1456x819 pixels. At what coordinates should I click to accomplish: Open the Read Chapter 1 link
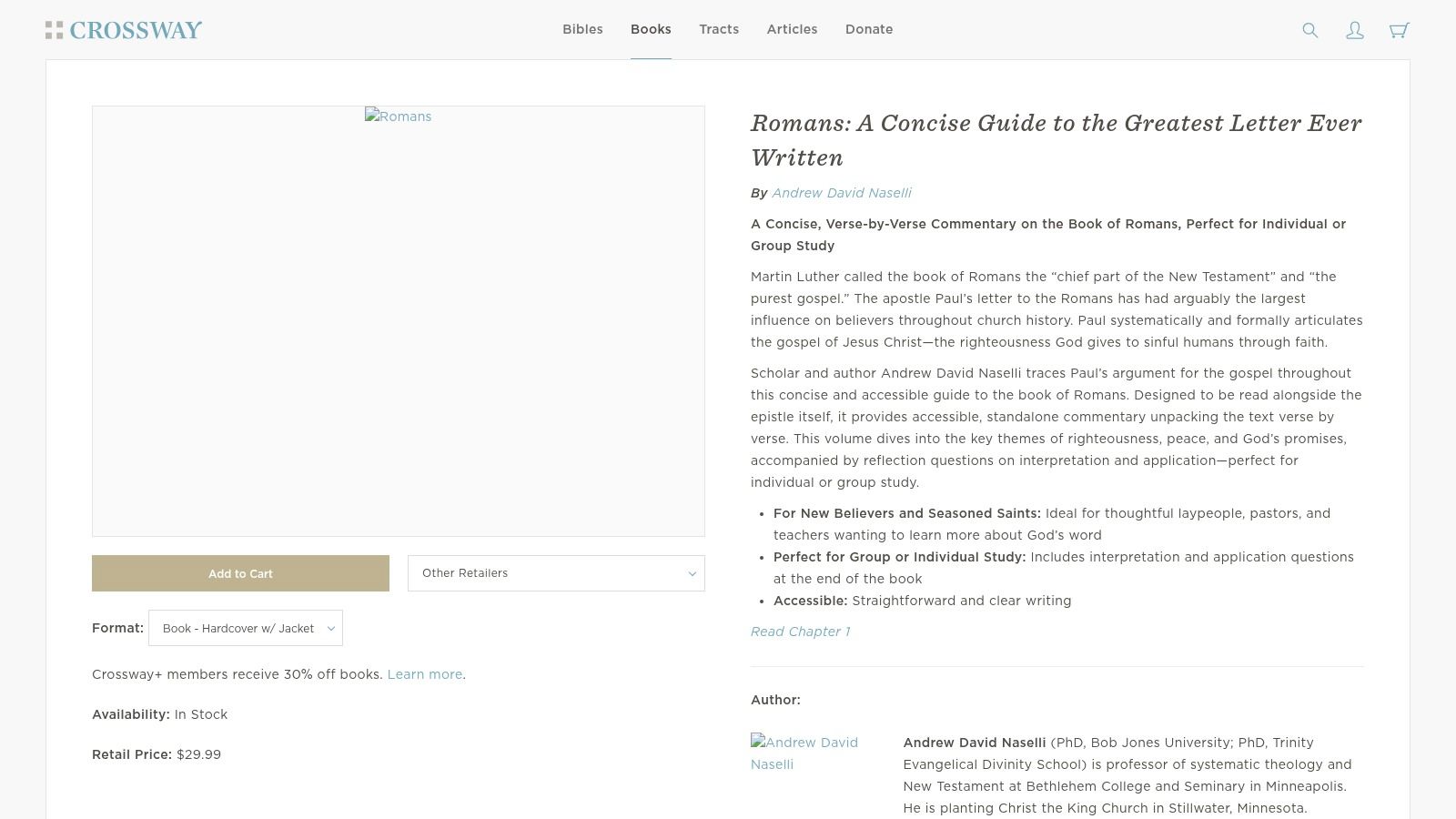800,632
